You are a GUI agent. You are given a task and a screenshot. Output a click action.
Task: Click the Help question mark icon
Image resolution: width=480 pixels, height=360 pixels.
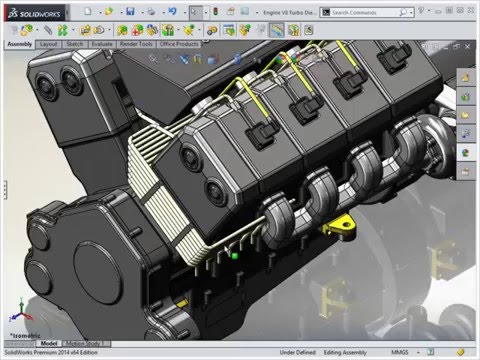pos(421,11)
